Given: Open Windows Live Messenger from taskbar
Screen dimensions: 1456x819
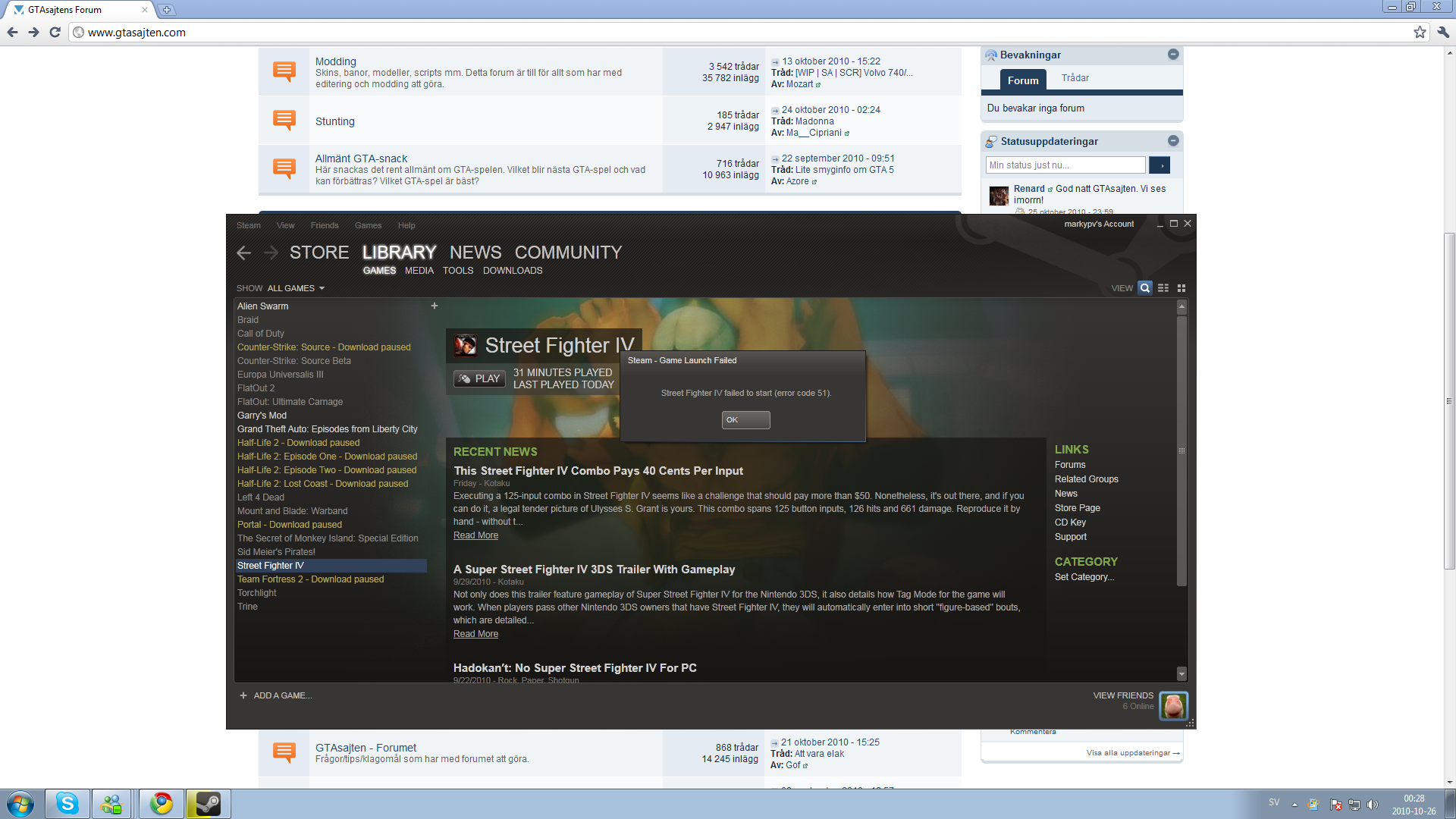Looking at the screenshot, I should [x=111, y=804].
